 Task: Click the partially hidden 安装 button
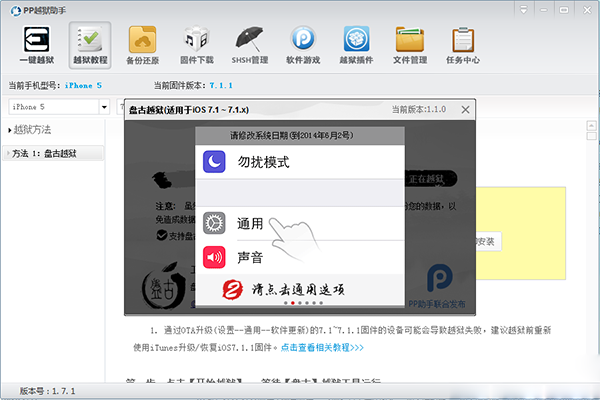click(488, 242)
